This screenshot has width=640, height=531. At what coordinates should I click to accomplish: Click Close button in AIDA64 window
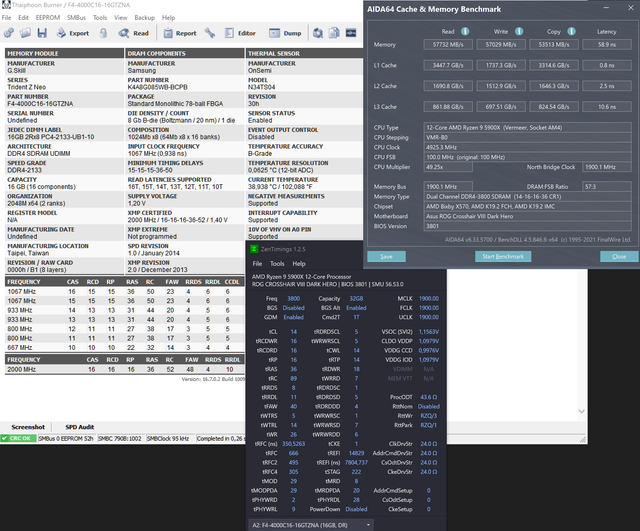tap(619, 256)
